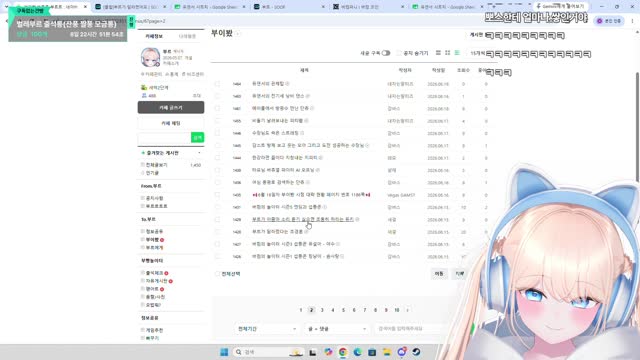Click the cafe grade icon 새싹2단계
Image resolution: width=640 pixels, height=360 pixels.
click(x=144, y=88)
